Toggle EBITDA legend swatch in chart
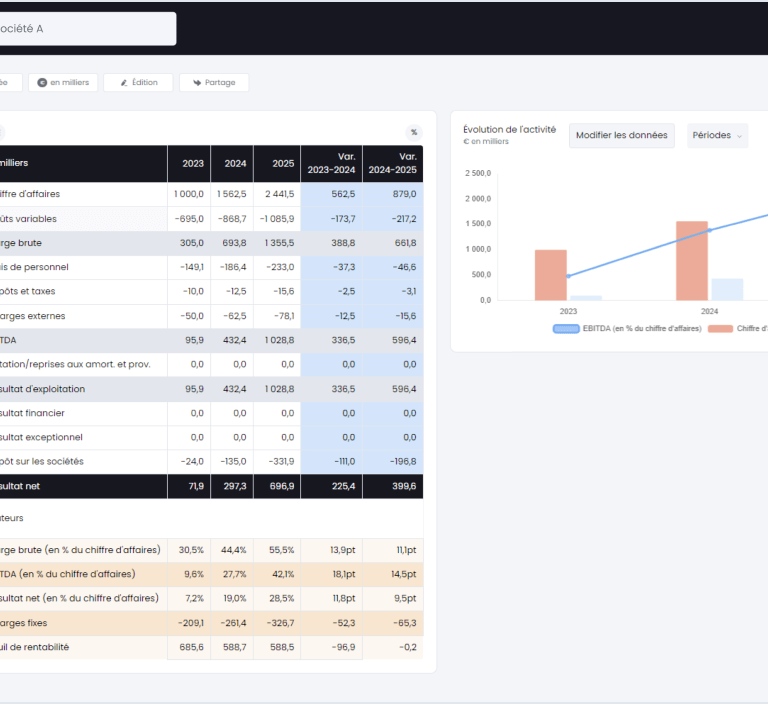This screenshot has width=768, height=704. 566,329
